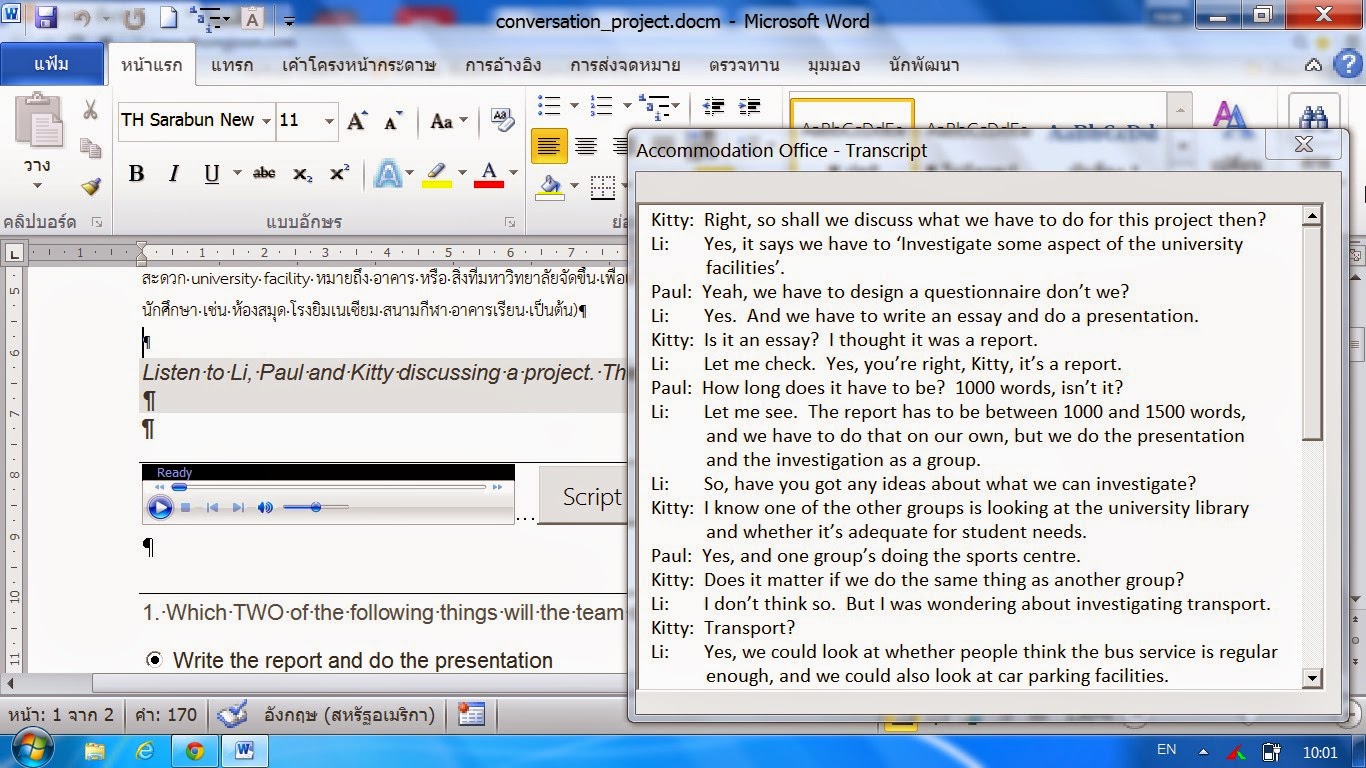
Task: Toggle italic formatting
Action: click(172, 173)
